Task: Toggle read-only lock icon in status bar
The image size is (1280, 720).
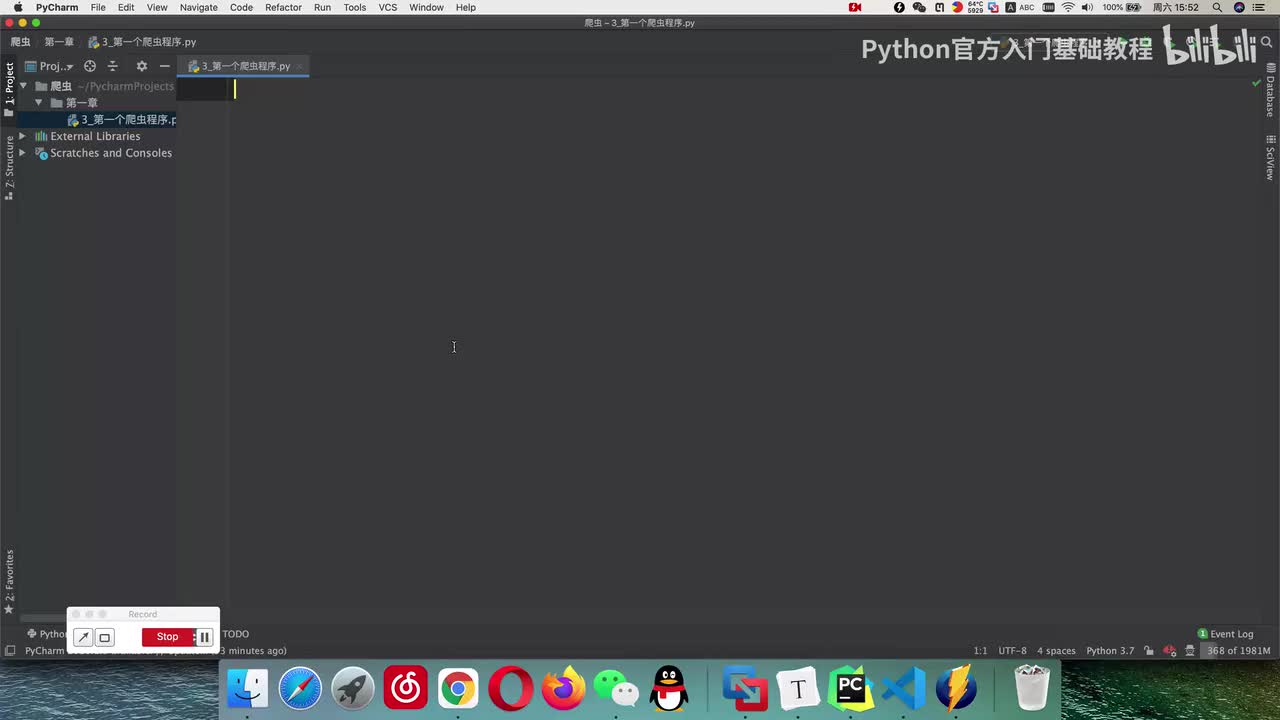Action: [x=1149, y=651]
